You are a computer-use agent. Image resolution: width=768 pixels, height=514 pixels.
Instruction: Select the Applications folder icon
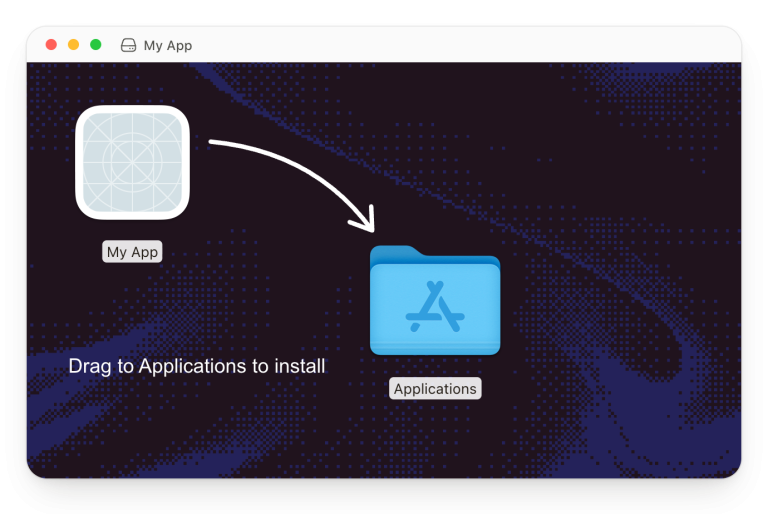click(x=435, y=300)
